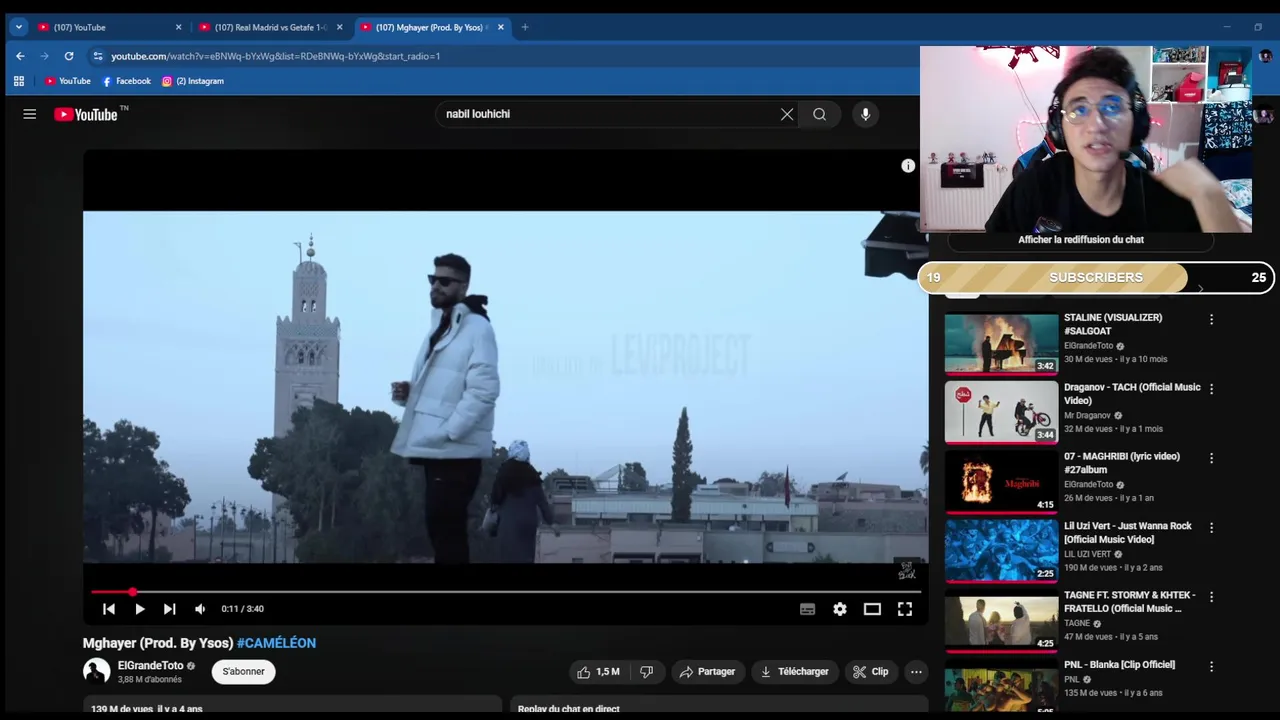1280x720 pixels.
Task: Mute the video volume
Action: tap(200, 609)
